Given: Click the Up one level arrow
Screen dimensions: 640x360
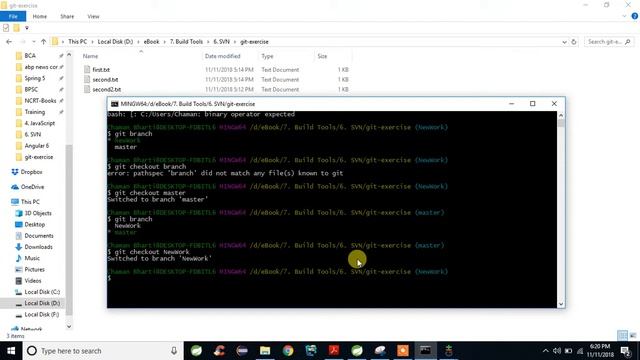Looking at the screenshot, I should 43,42.
